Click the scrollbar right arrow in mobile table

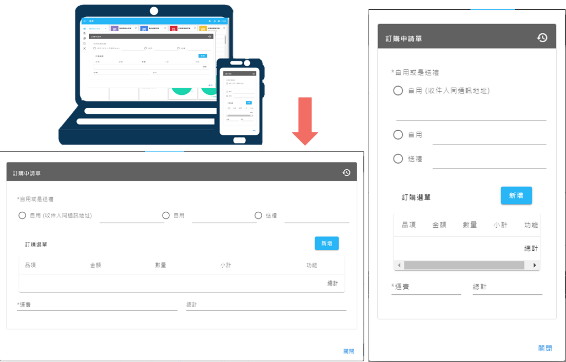tap(535, 265)
